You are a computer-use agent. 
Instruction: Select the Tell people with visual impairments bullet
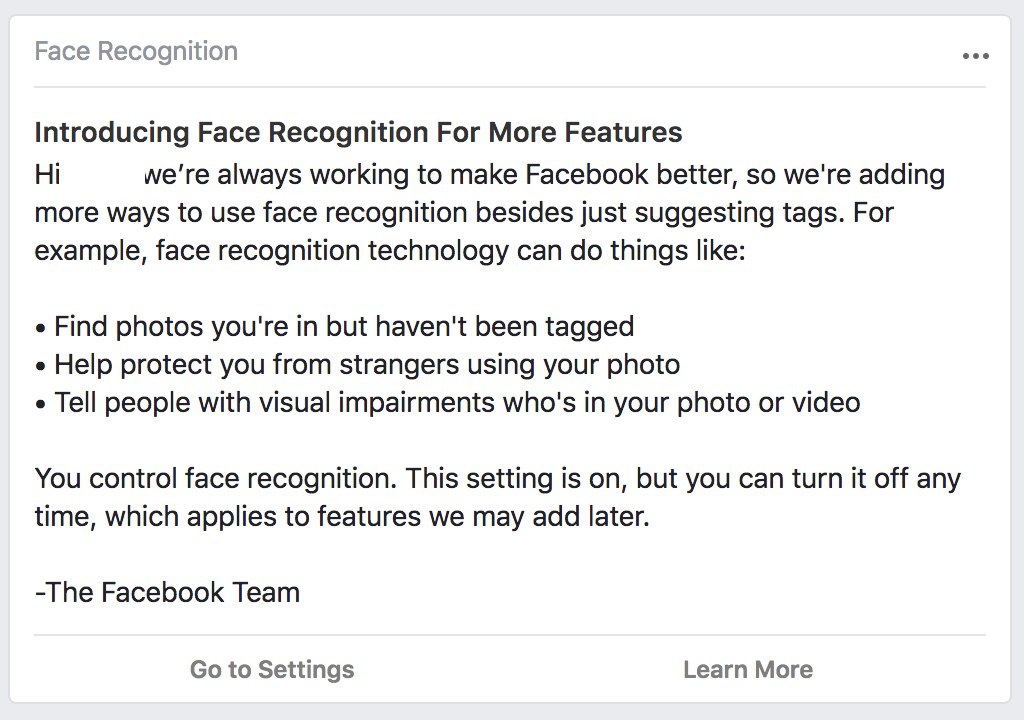click(447, 402)
